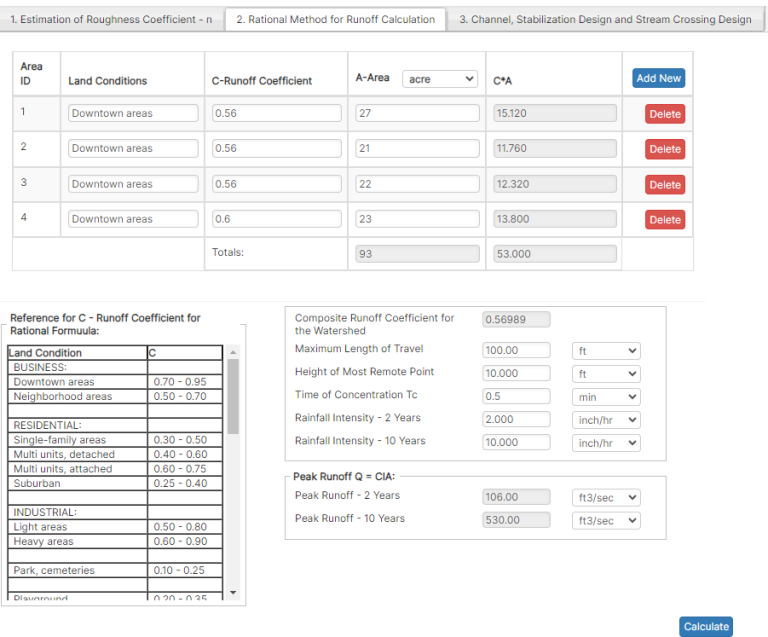Click area field with value 23
This screenshot has height=637, width=768.
417,219
